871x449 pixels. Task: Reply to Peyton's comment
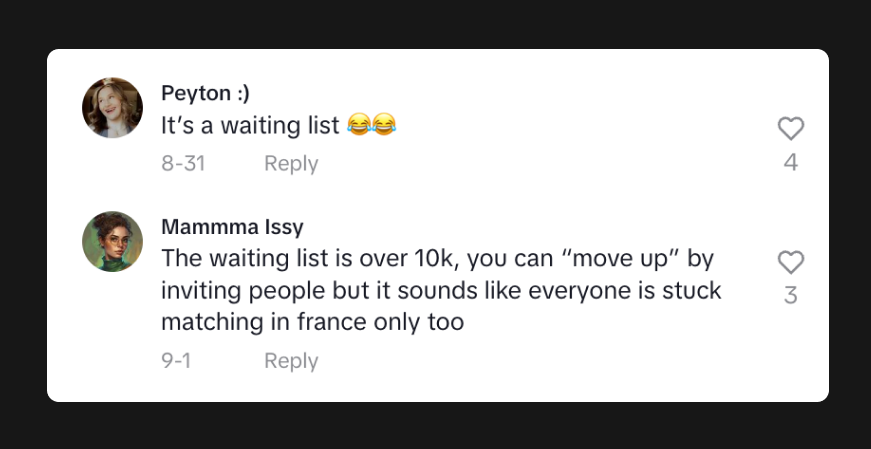[291, 163]
